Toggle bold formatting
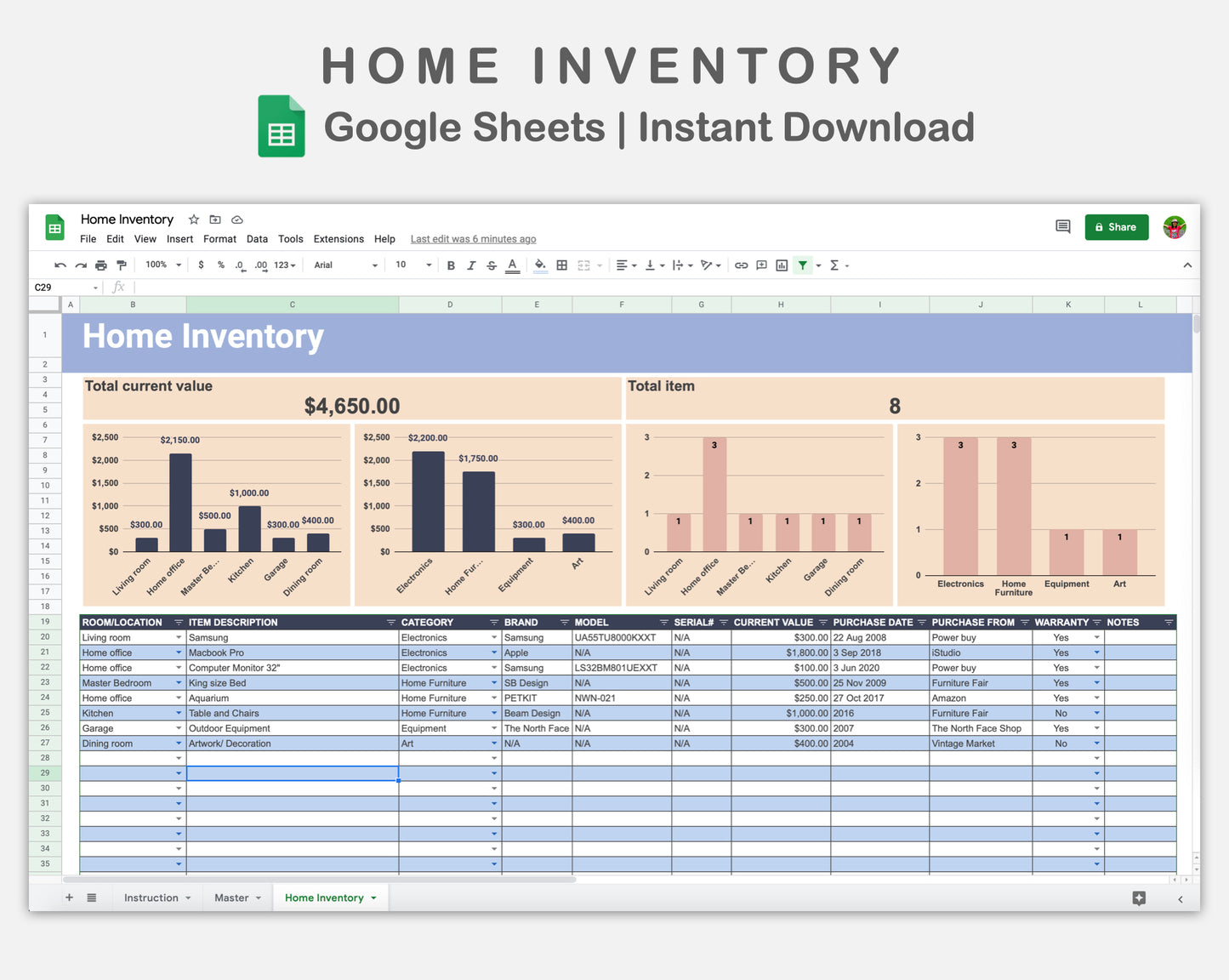 coord(451,265)
